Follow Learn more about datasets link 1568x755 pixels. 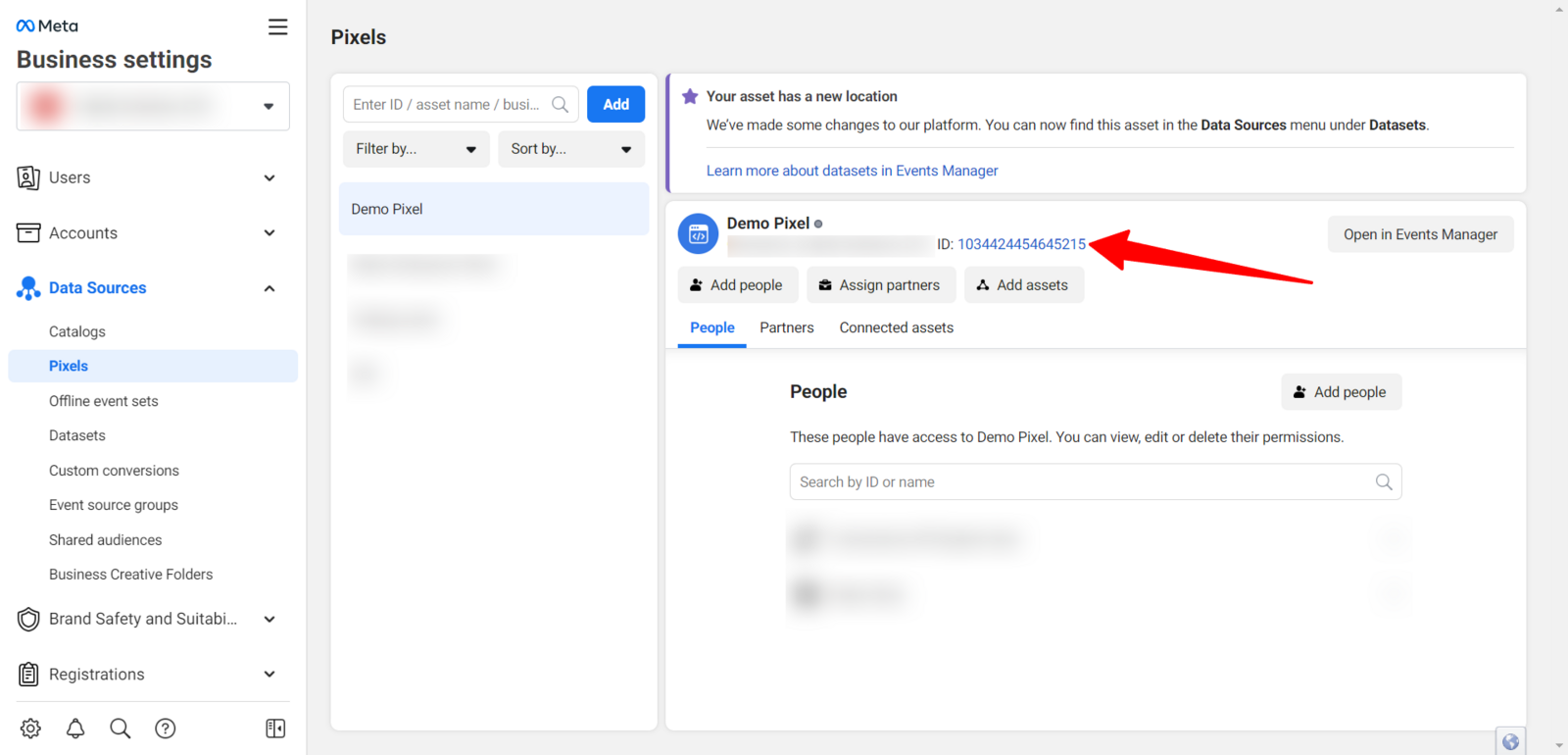tap(852, 171)
